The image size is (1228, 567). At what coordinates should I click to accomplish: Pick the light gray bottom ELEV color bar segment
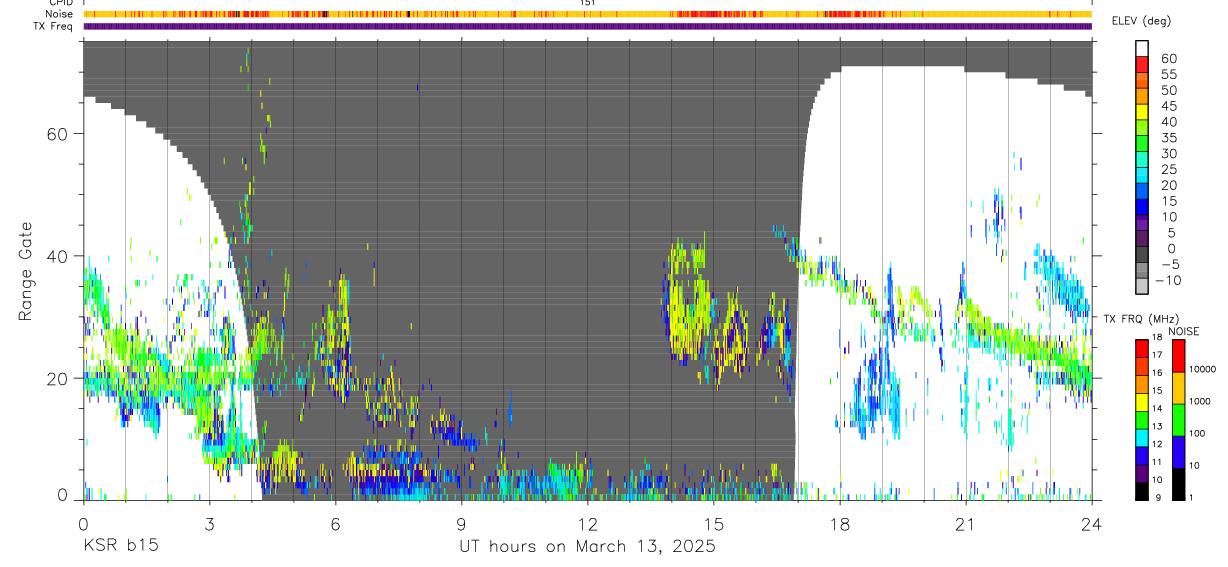point(1143,287)
